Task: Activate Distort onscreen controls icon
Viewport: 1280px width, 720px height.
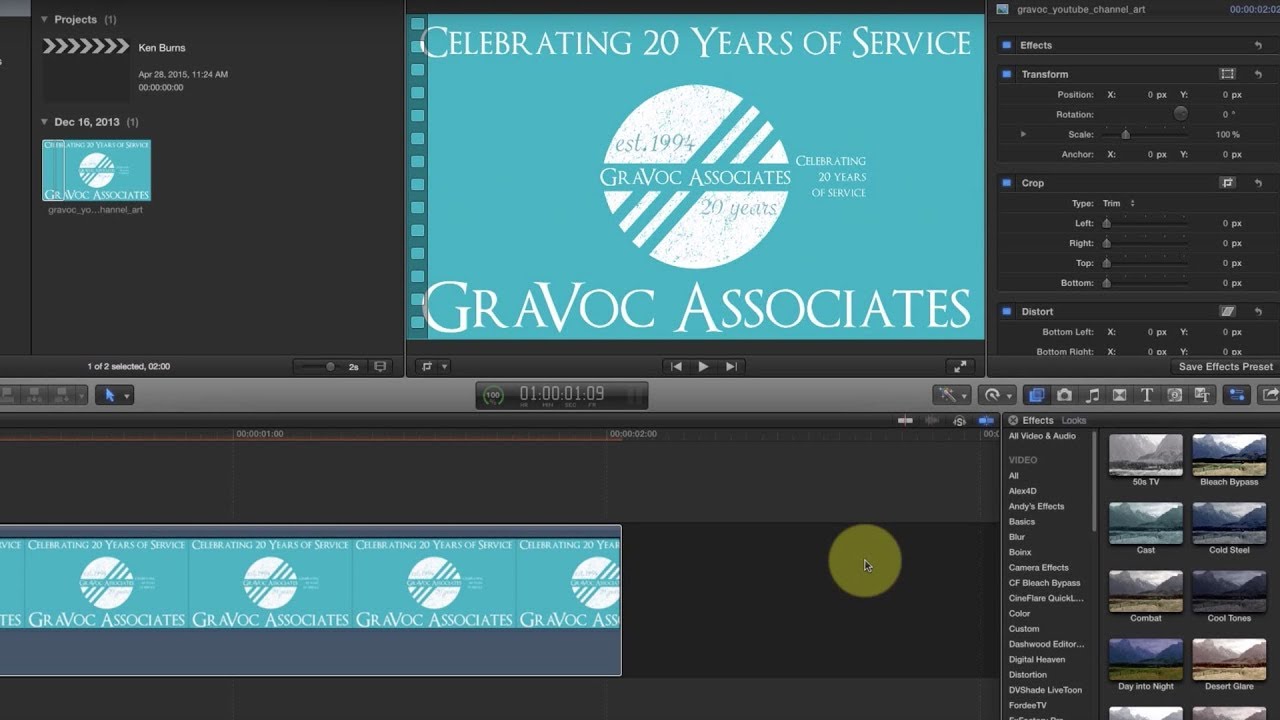Action: (1228, 312)
